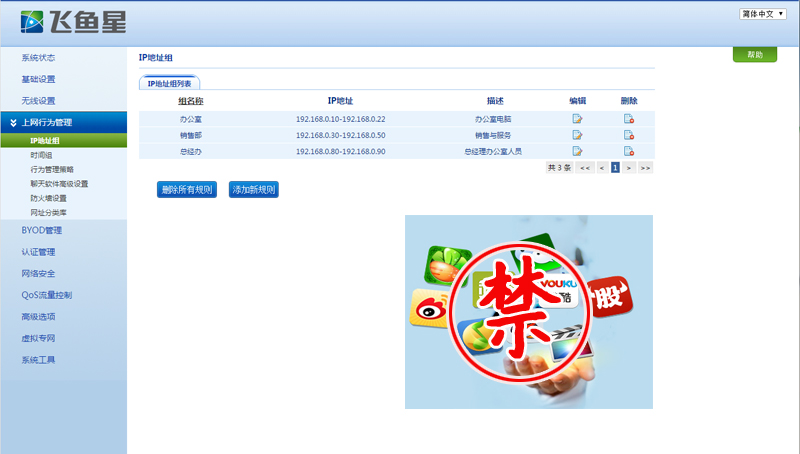Open 基础设置 in sidebar
This screenshot has height=454, width=800.
tap(38, 79)
